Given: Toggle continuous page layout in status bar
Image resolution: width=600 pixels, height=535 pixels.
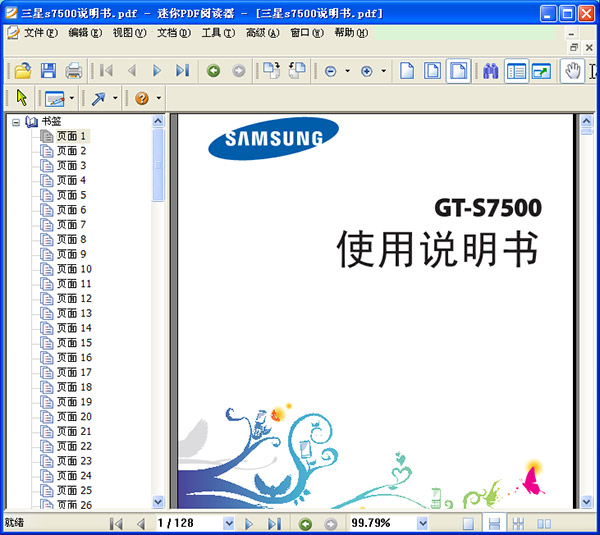Looking at the screenshot, I should 494,524.
